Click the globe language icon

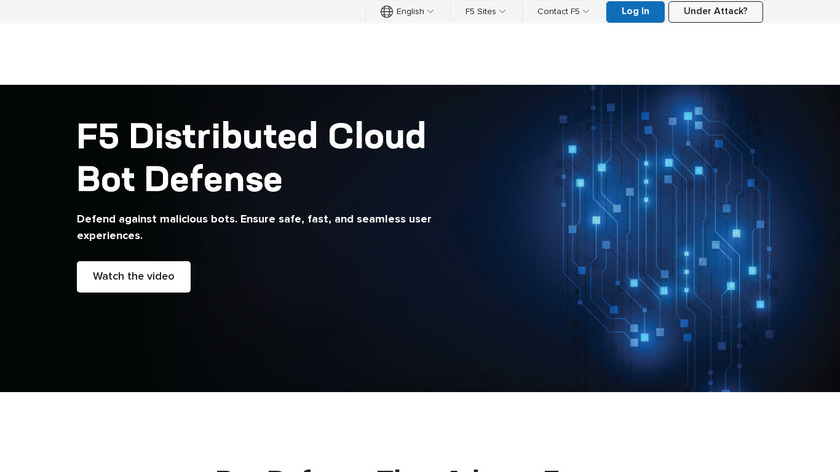click(386, 11)
